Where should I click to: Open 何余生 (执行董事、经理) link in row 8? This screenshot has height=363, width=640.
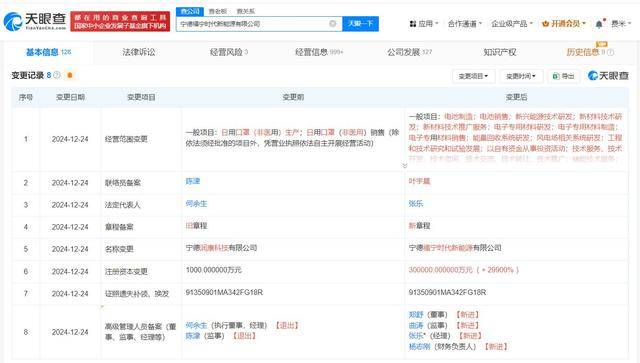pyautogui.click(x=196, y=325)
